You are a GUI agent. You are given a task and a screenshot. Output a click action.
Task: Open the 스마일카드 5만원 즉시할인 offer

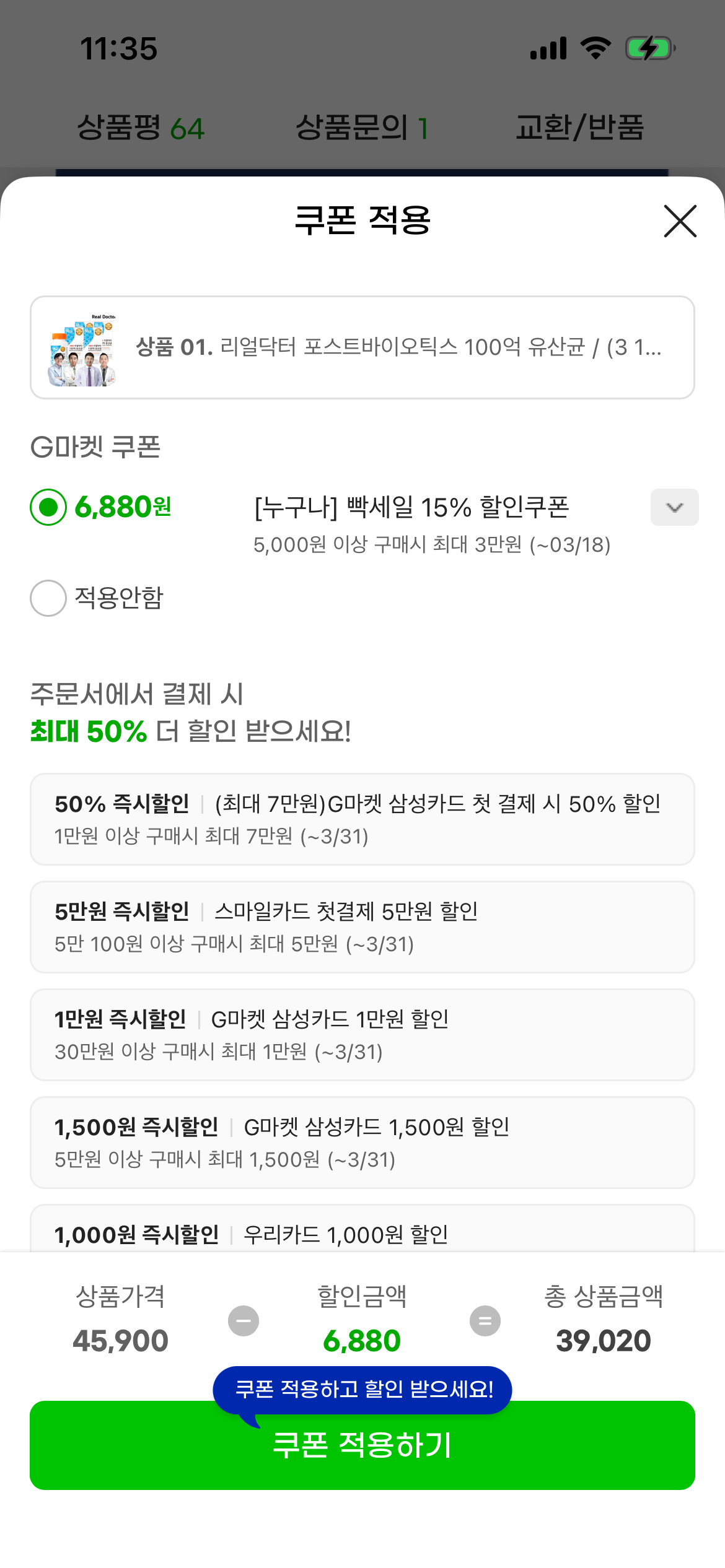(x=362, y=926)
